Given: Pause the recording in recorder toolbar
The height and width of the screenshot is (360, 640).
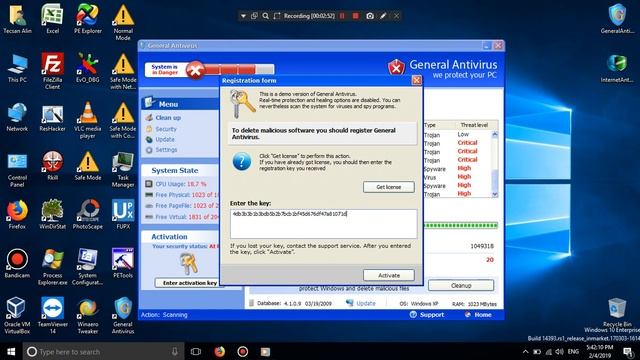Looking at the screenshot, I should point(342,16).
